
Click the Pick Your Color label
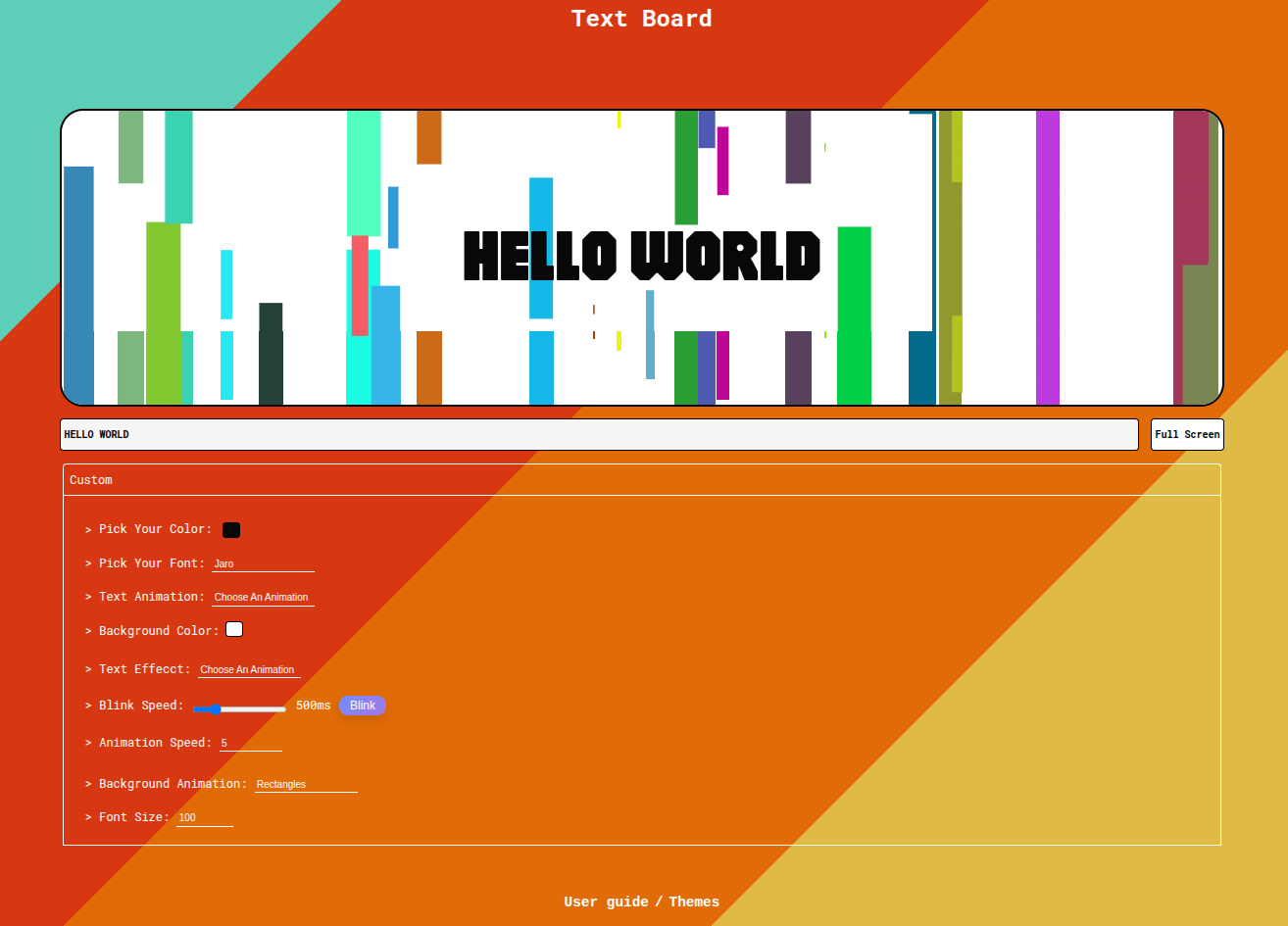coord(155,529)
